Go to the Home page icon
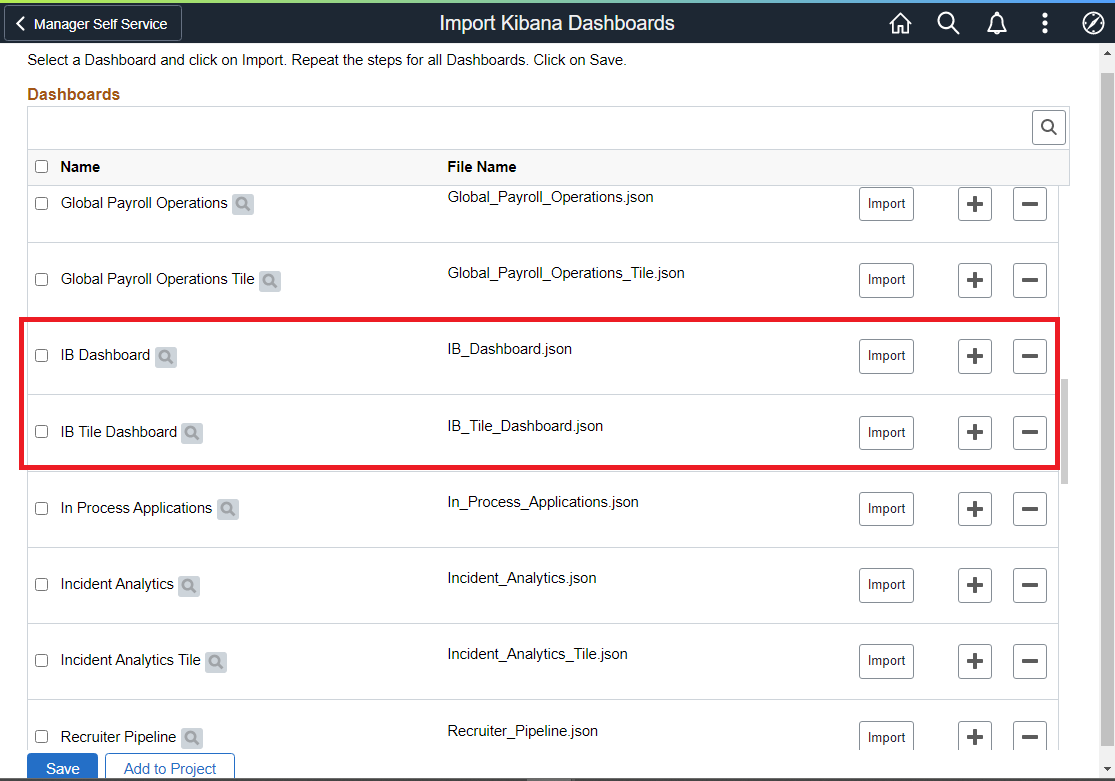Screen dimensions: 1115x781 click(900, 24)
